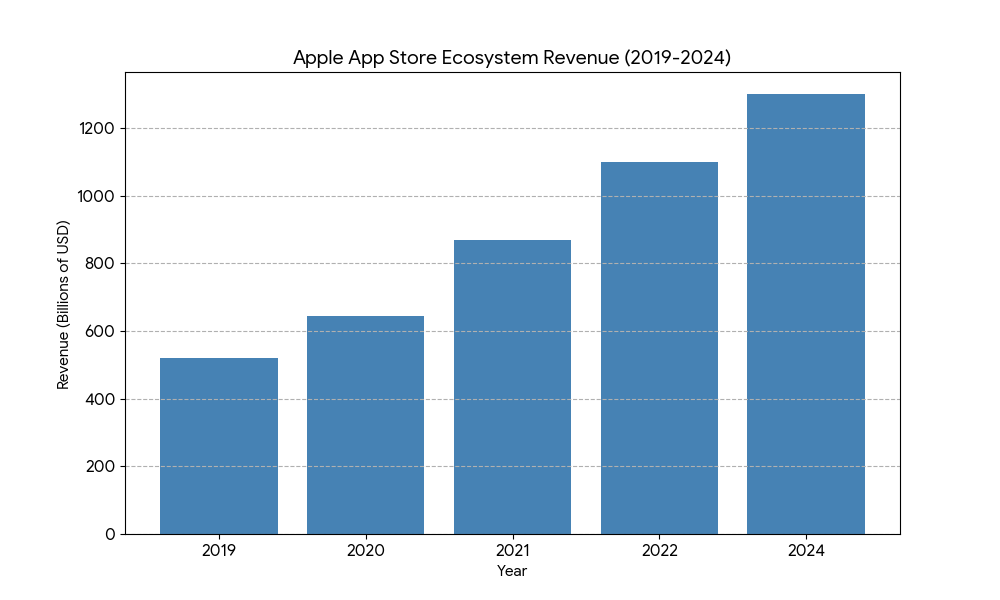1000x600 pixels.
Task: Select the bar for 2019
Action: click(x=219, y=446)
